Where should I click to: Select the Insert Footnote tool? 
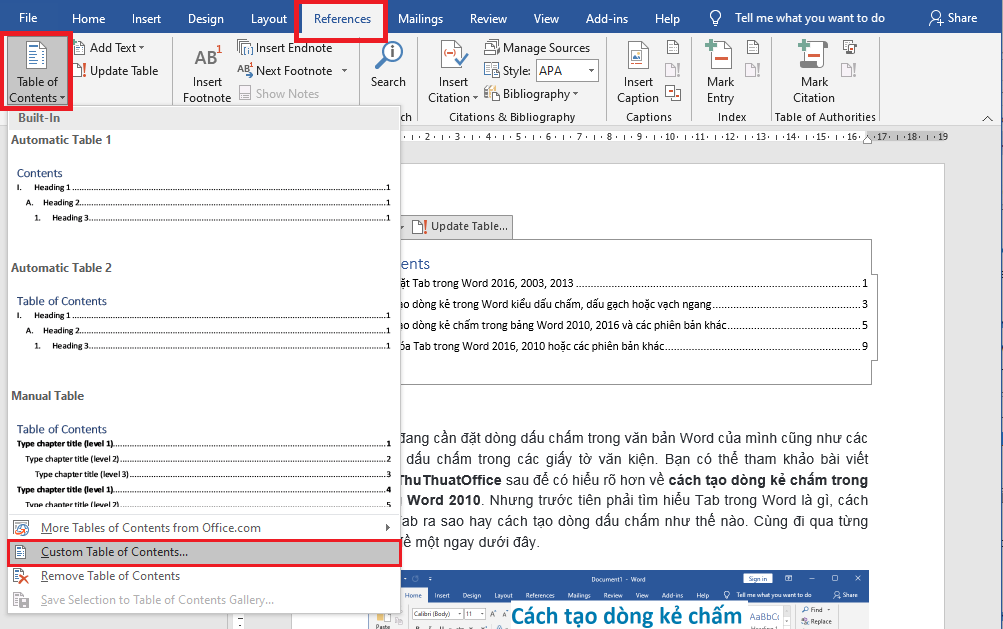click(x=206, y=70)
